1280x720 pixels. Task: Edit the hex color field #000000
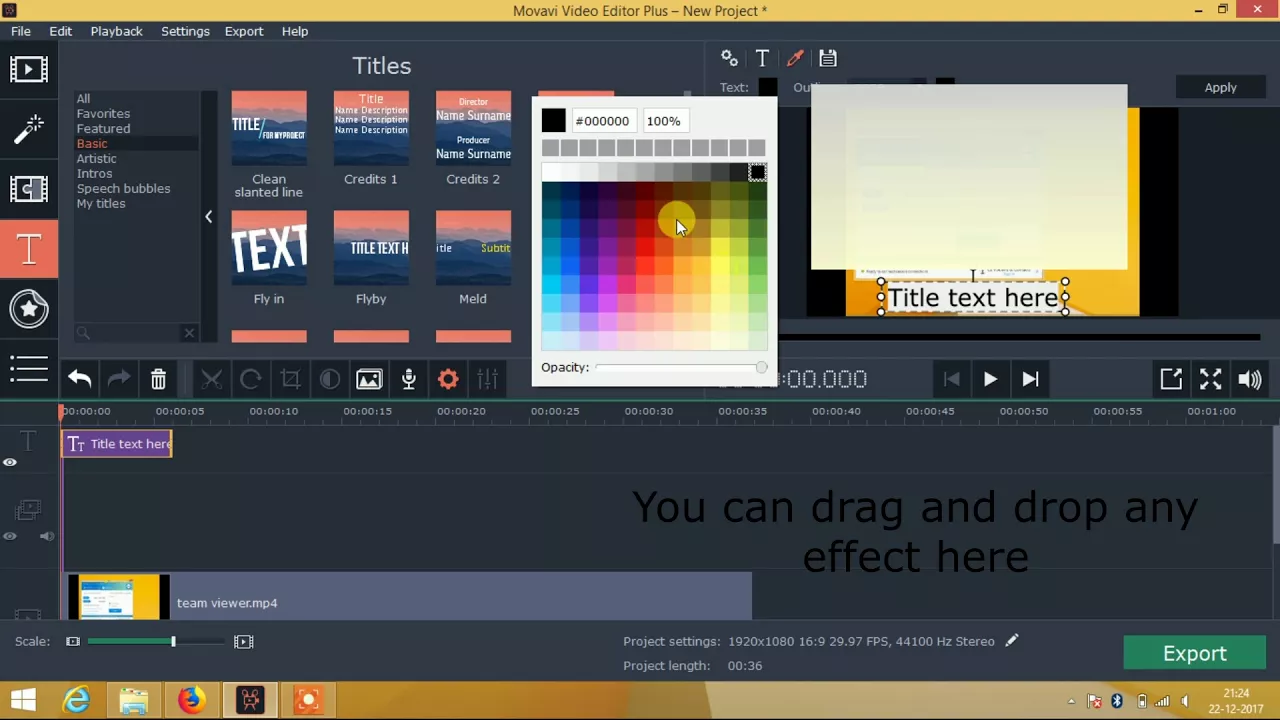[x=602, y=121]
